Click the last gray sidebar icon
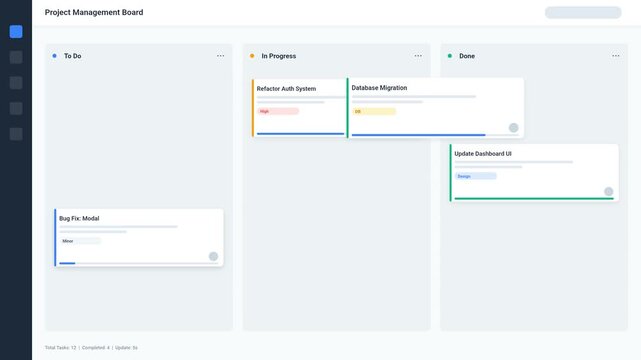 click(x=16, y=134)
